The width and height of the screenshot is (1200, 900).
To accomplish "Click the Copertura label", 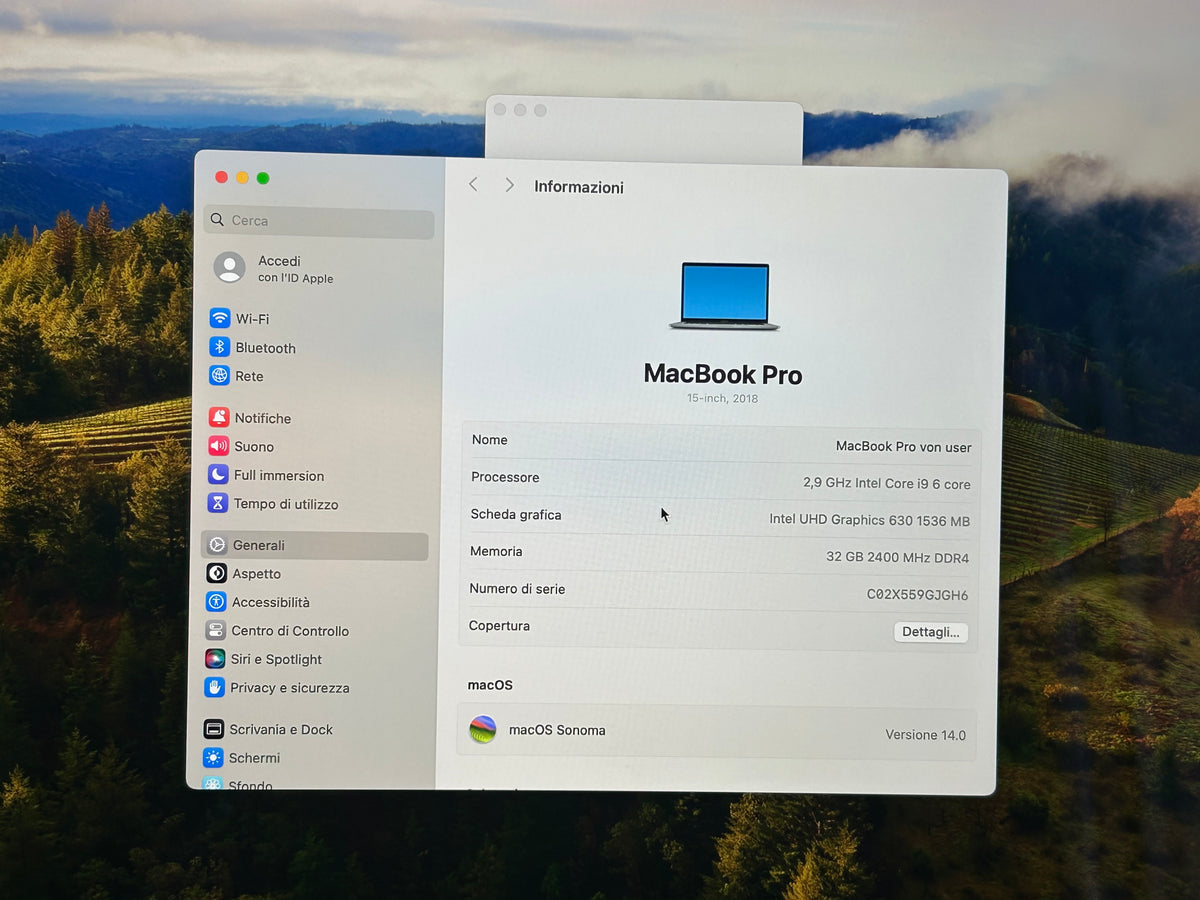I will 499,626.
